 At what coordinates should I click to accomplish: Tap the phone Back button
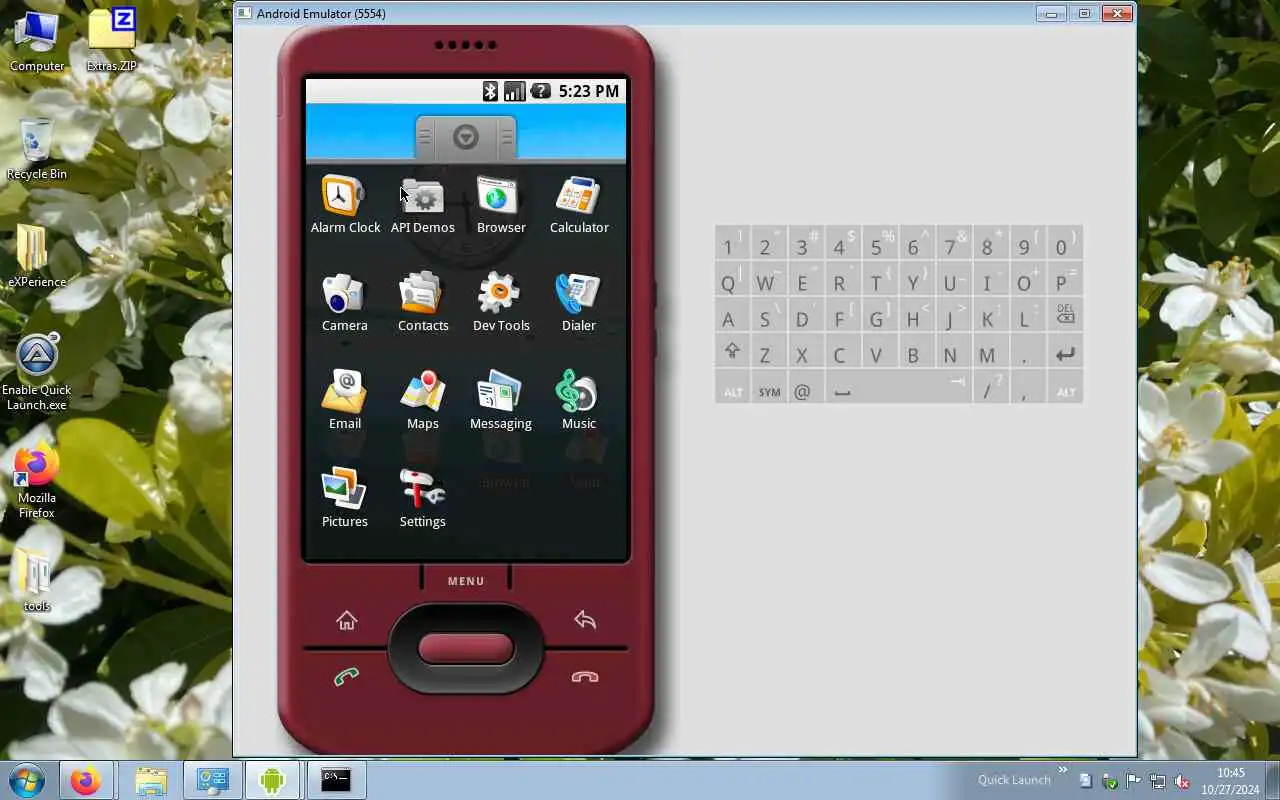(585, 620)
